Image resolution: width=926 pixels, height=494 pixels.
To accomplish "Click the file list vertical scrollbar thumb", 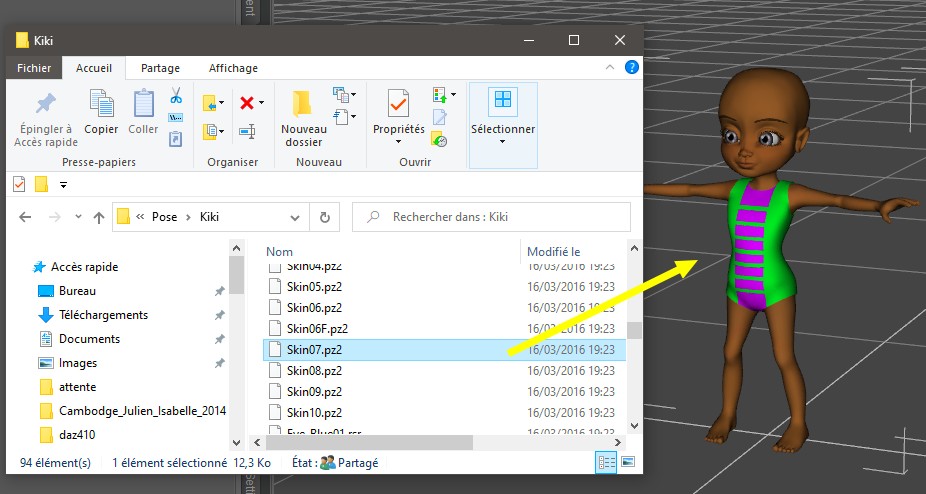I will (634, 330).
